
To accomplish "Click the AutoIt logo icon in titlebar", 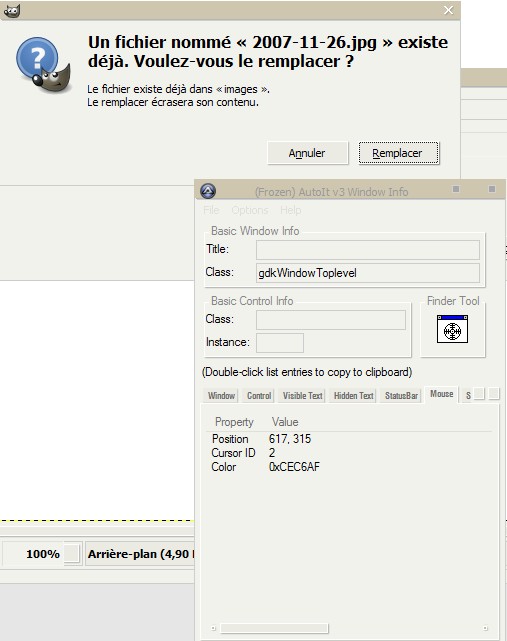I will coord(208,191).
